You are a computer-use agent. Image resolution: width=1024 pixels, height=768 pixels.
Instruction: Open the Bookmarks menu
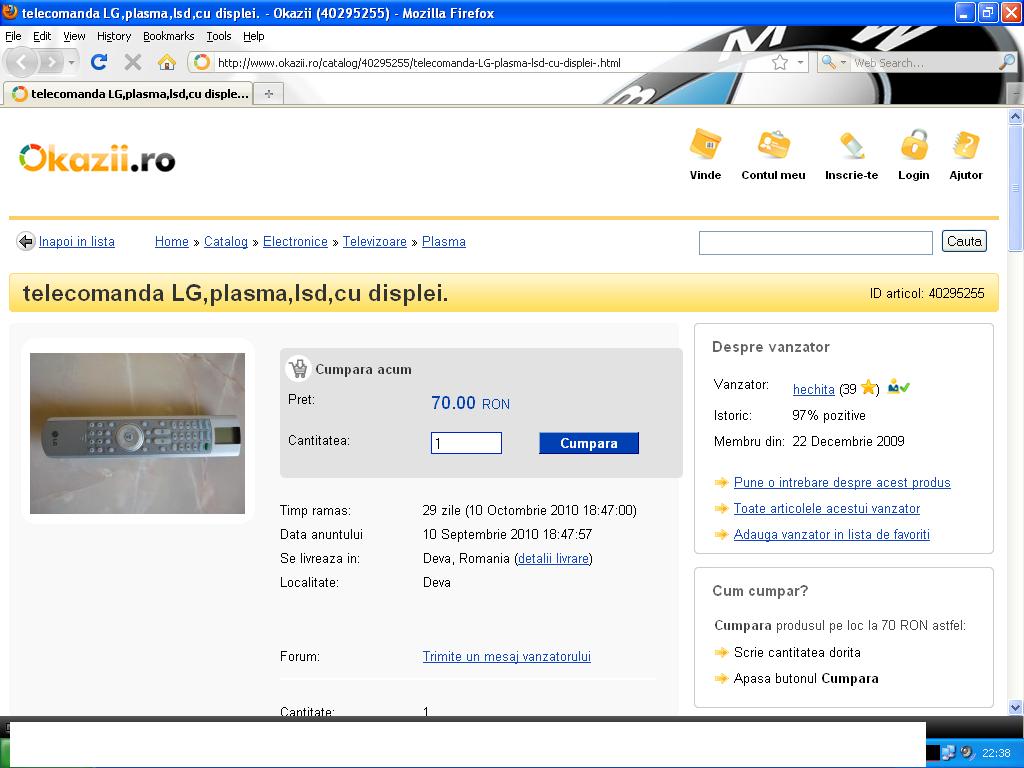[168, 36]
